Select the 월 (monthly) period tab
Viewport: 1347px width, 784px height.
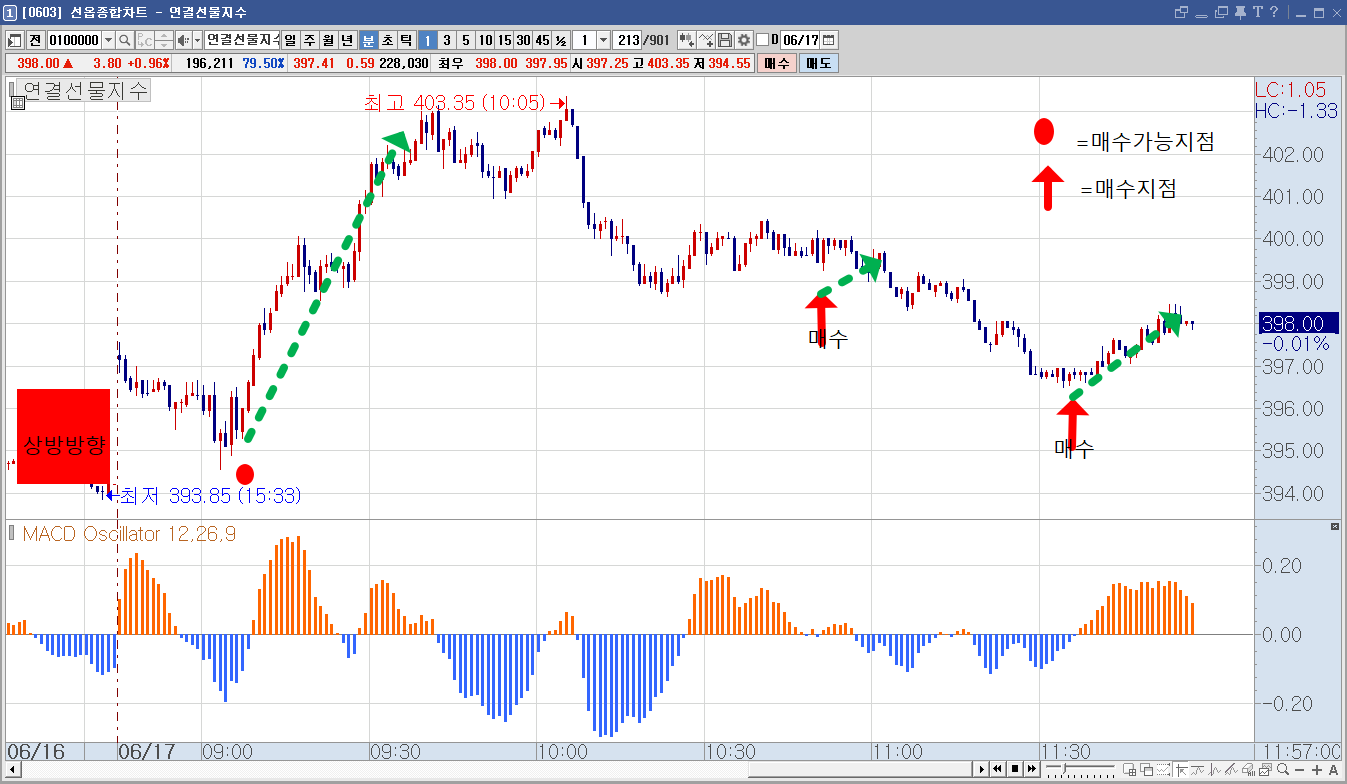[328, 40]
